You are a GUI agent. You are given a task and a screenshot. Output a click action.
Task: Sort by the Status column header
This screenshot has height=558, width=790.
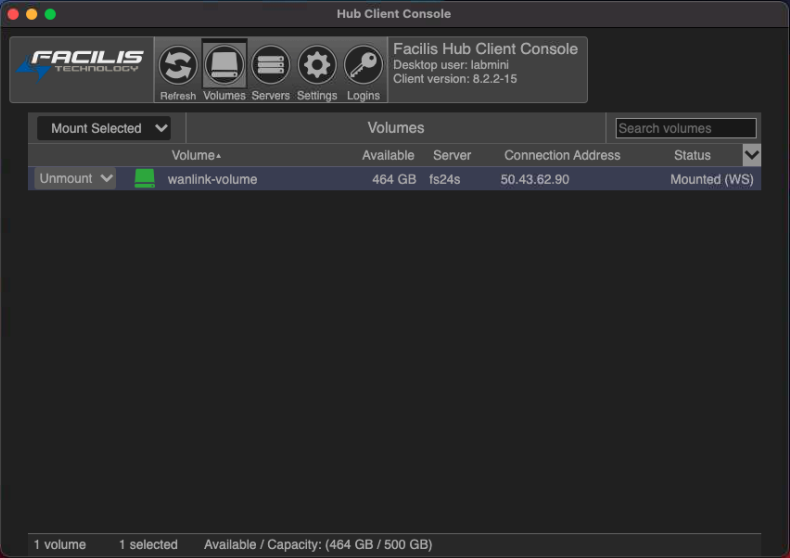(692, 155)
